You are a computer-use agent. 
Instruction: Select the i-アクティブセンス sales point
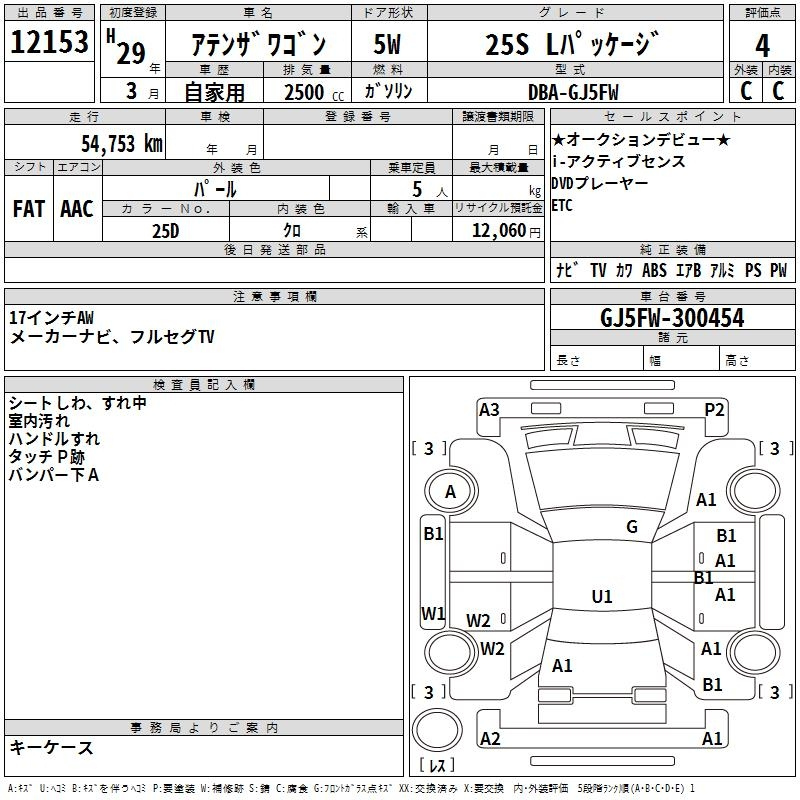click(618, 161)
